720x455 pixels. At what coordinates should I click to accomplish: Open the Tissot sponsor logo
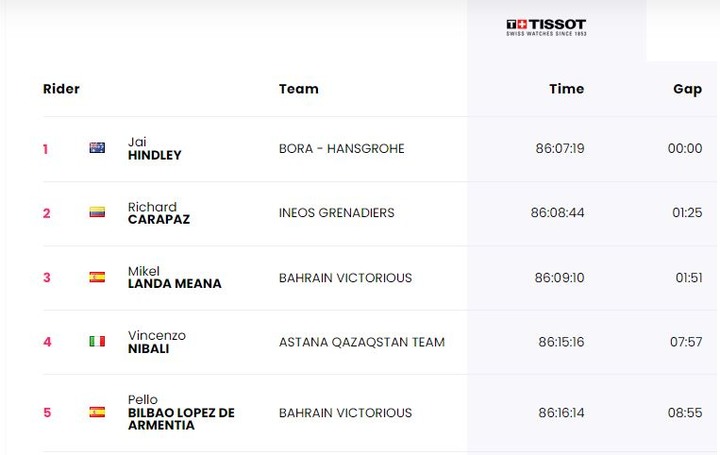[546, 28]
